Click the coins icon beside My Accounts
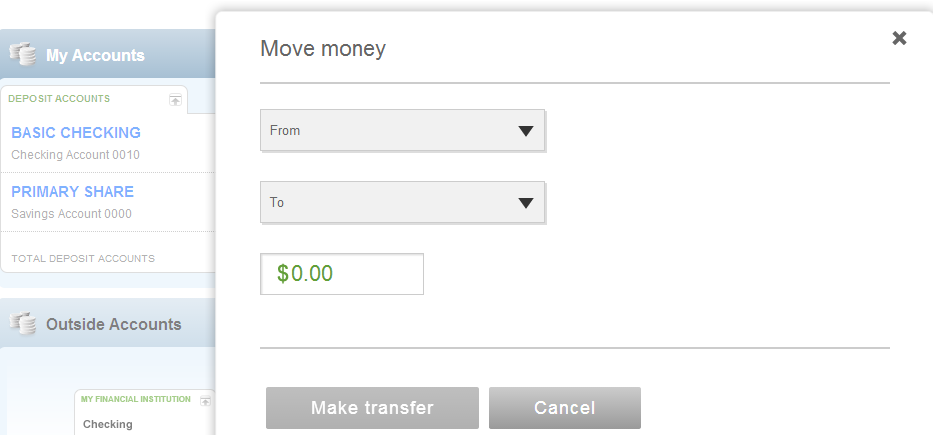Screen dimensions: 933x435 point(23,55)
